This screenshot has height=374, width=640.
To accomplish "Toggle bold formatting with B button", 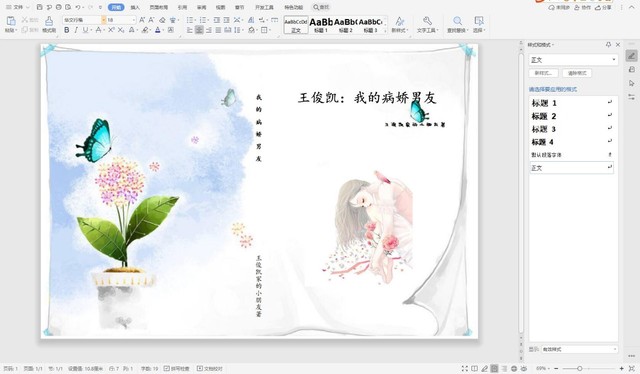I will click(x=67, y=30).
